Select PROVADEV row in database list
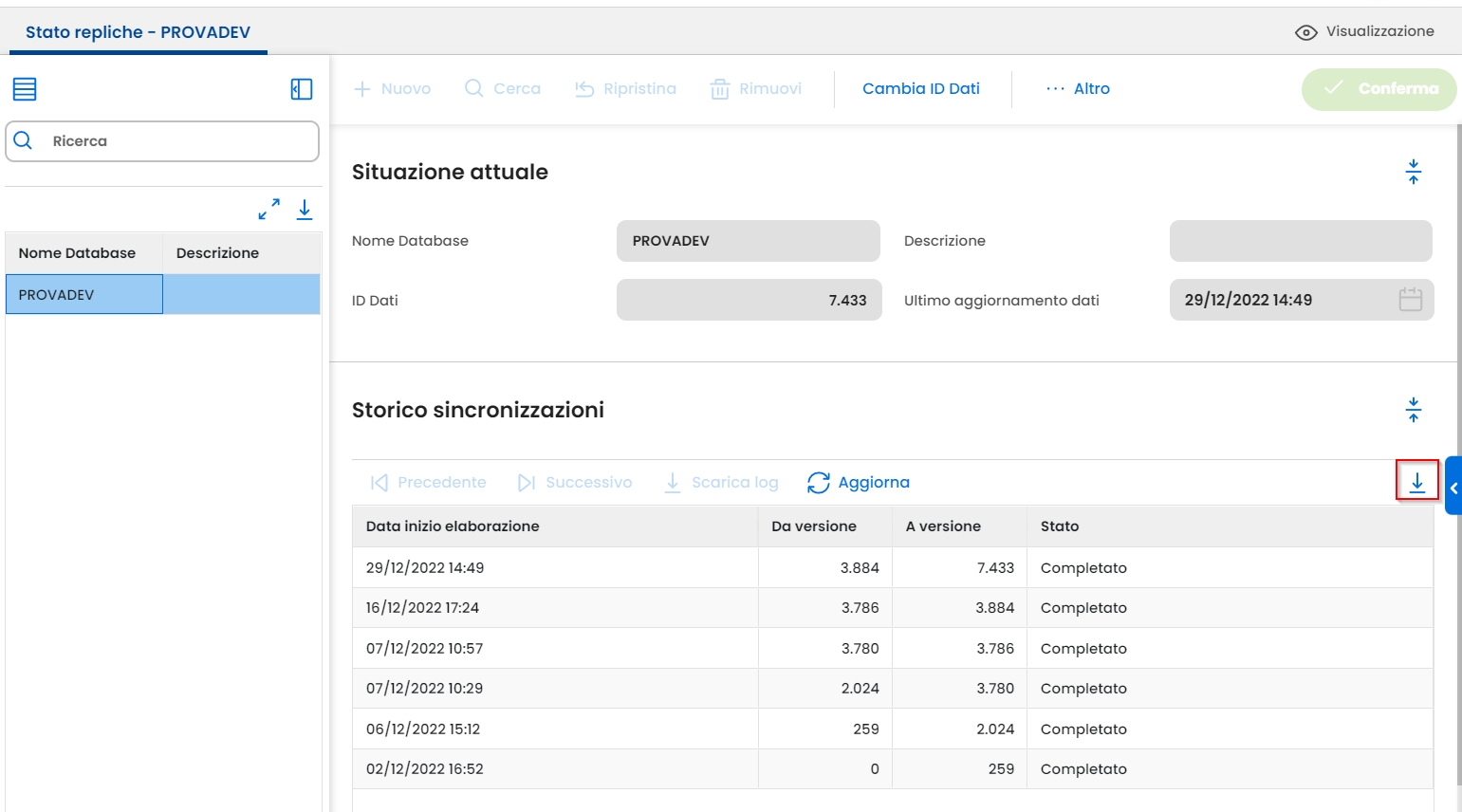This screenshot has width=1462, height=812. click(83, 294)
